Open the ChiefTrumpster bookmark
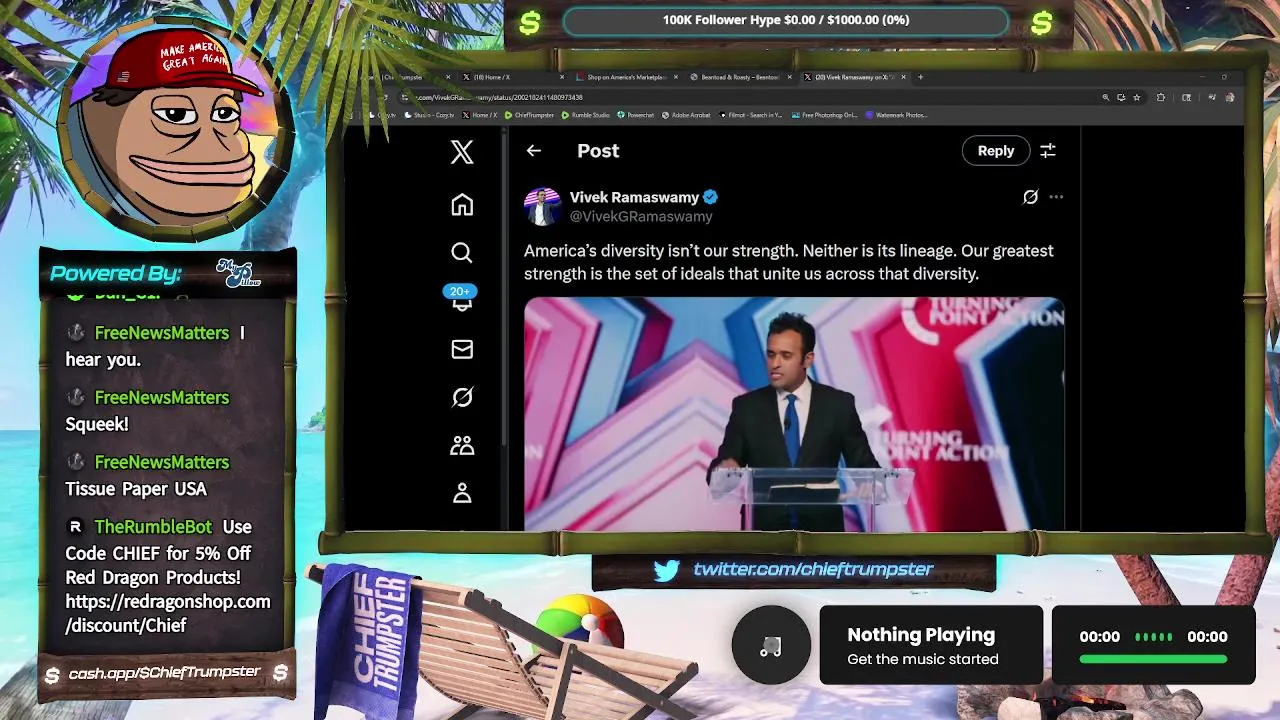Screen dimensions: 1280x720 [x=529, y=115]
